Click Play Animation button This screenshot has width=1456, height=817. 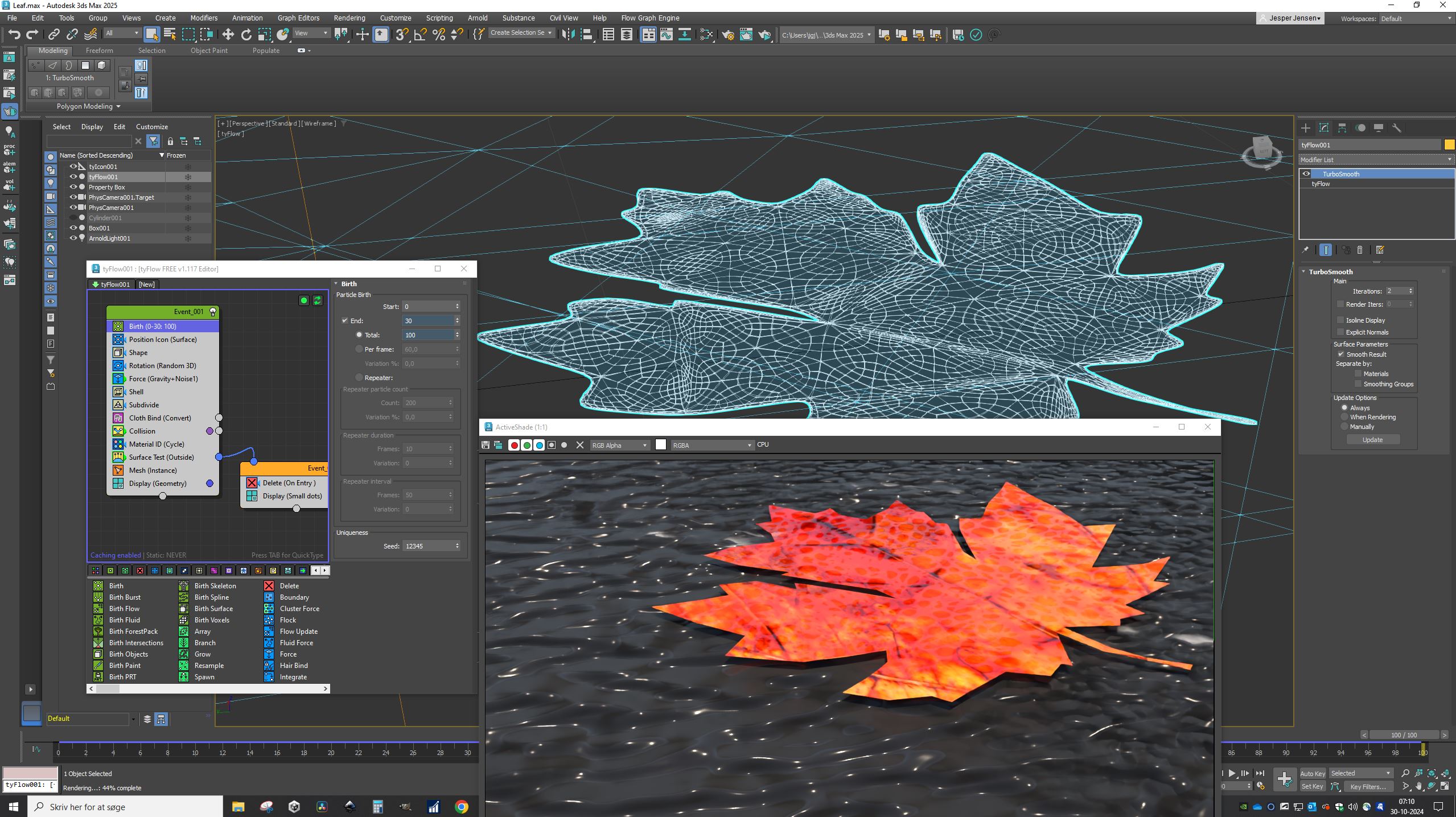click(1232, 773)
